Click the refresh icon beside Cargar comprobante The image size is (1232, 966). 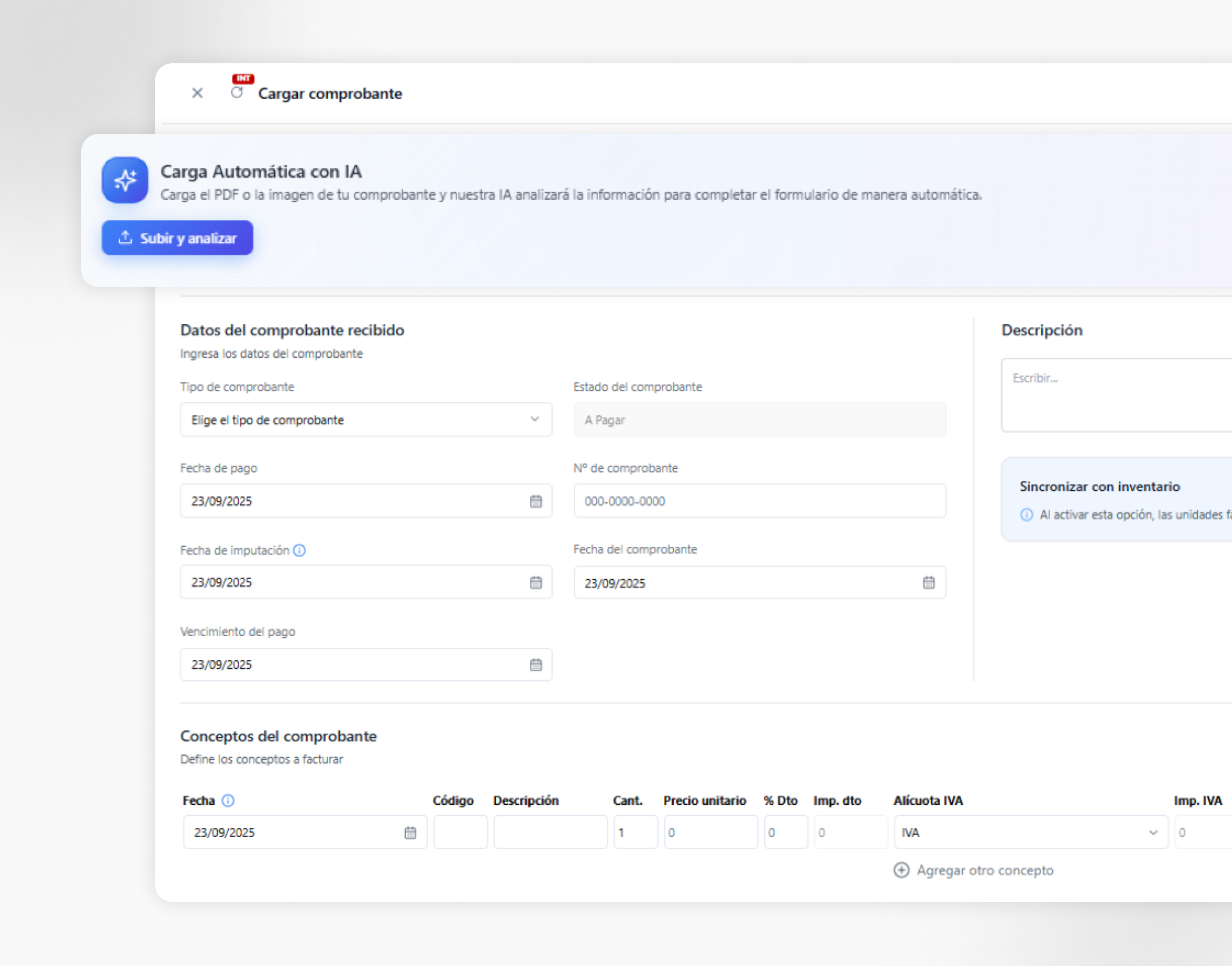237,92
